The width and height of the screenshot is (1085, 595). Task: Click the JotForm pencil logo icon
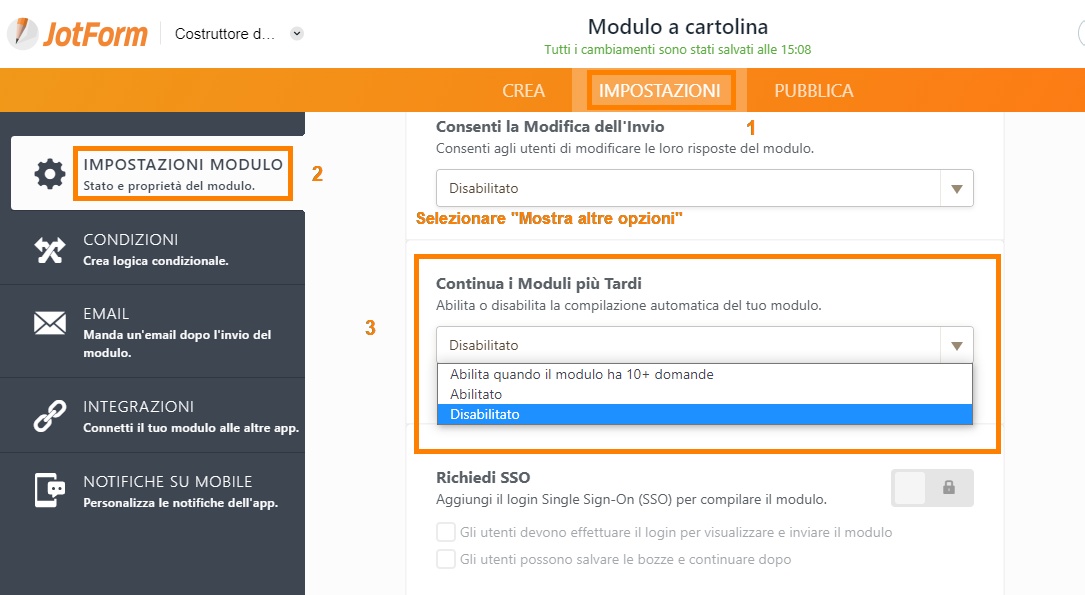(x=22, y=33)
